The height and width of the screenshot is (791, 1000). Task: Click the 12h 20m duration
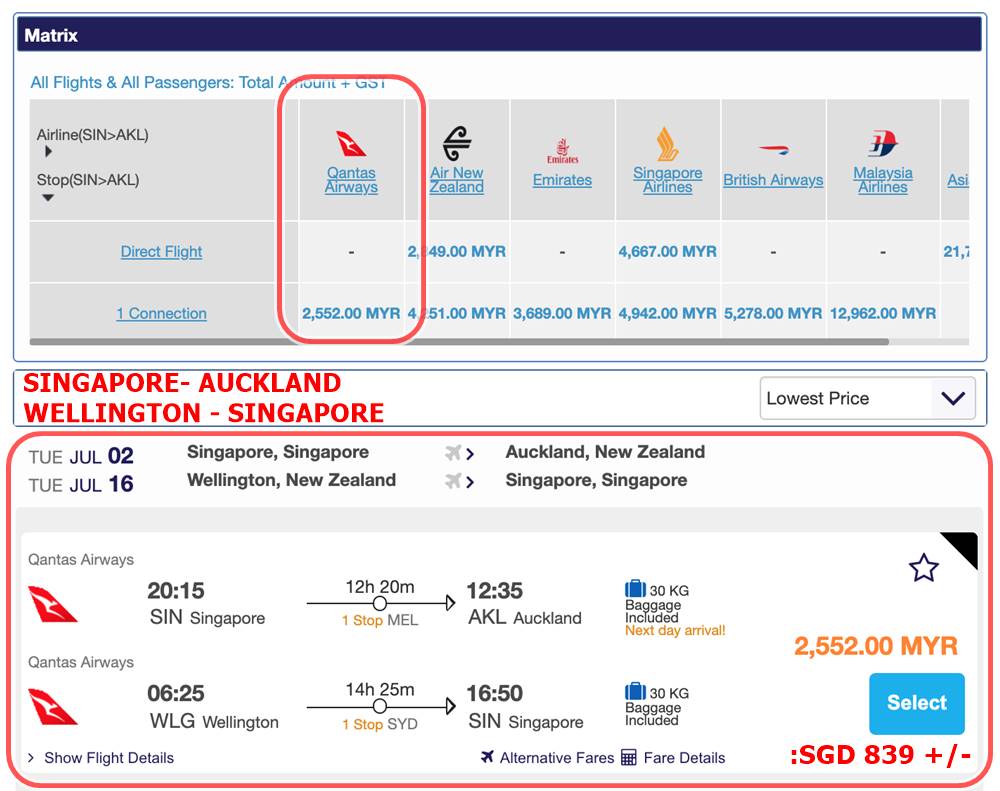380,587
